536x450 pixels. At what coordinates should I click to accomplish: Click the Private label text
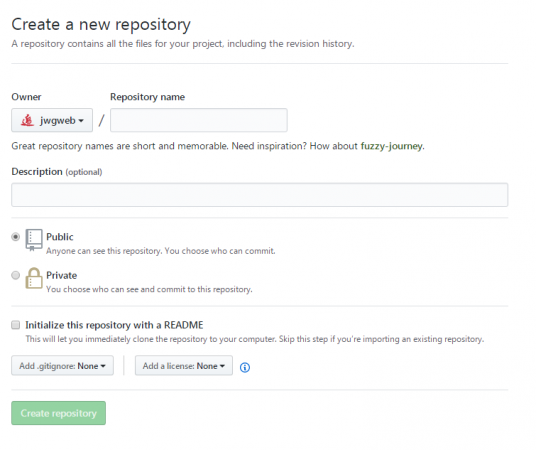(62, 275)
